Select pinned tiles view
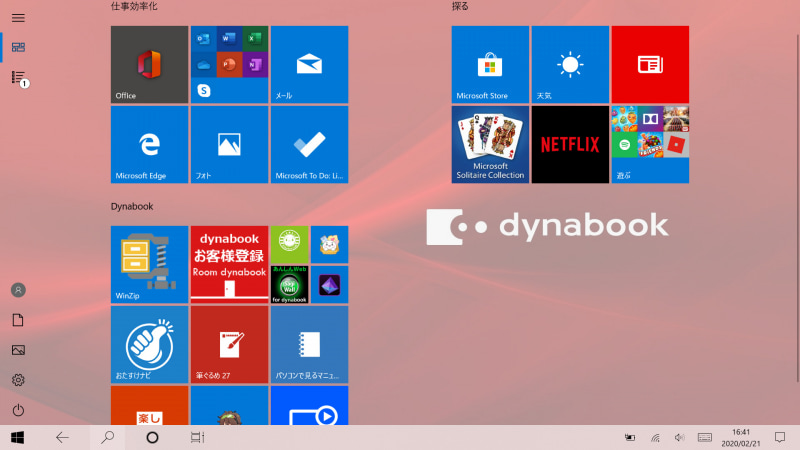800x450 pixels. click(18, 47)
